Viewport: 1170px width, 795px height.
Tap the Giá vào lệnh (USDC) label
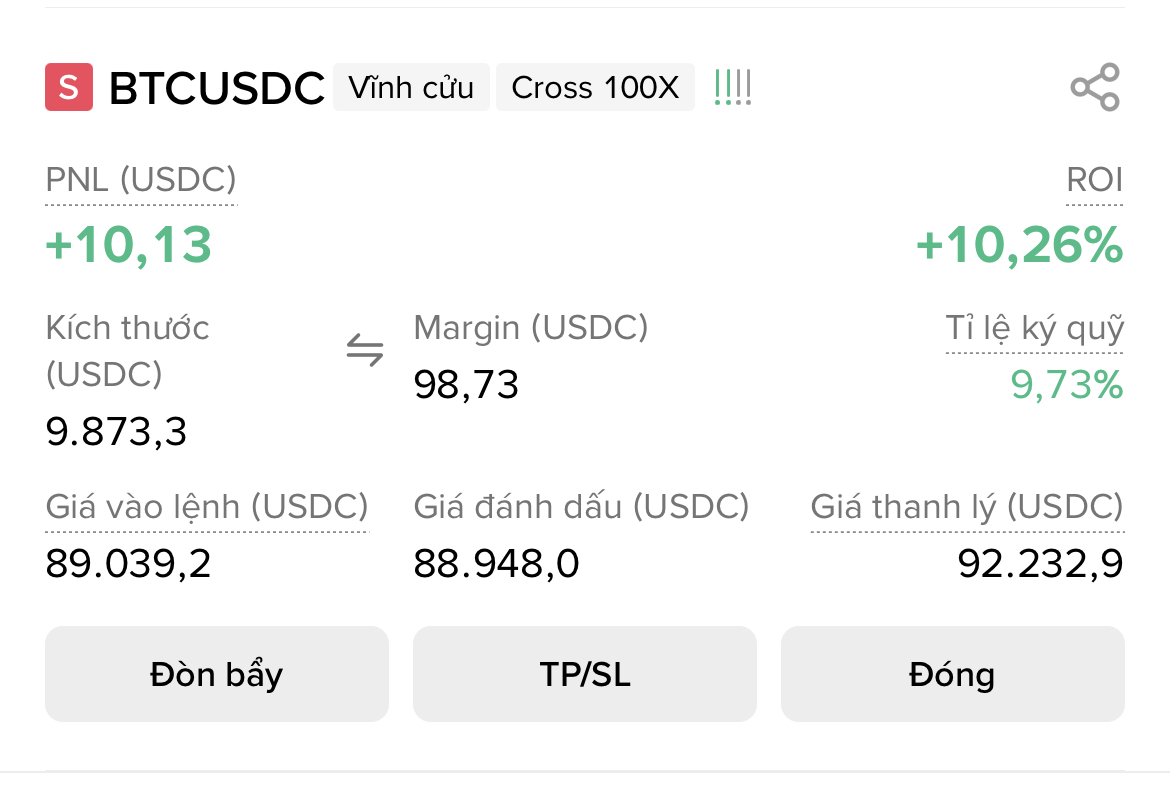pyautogui.click(x=207, y=507)
